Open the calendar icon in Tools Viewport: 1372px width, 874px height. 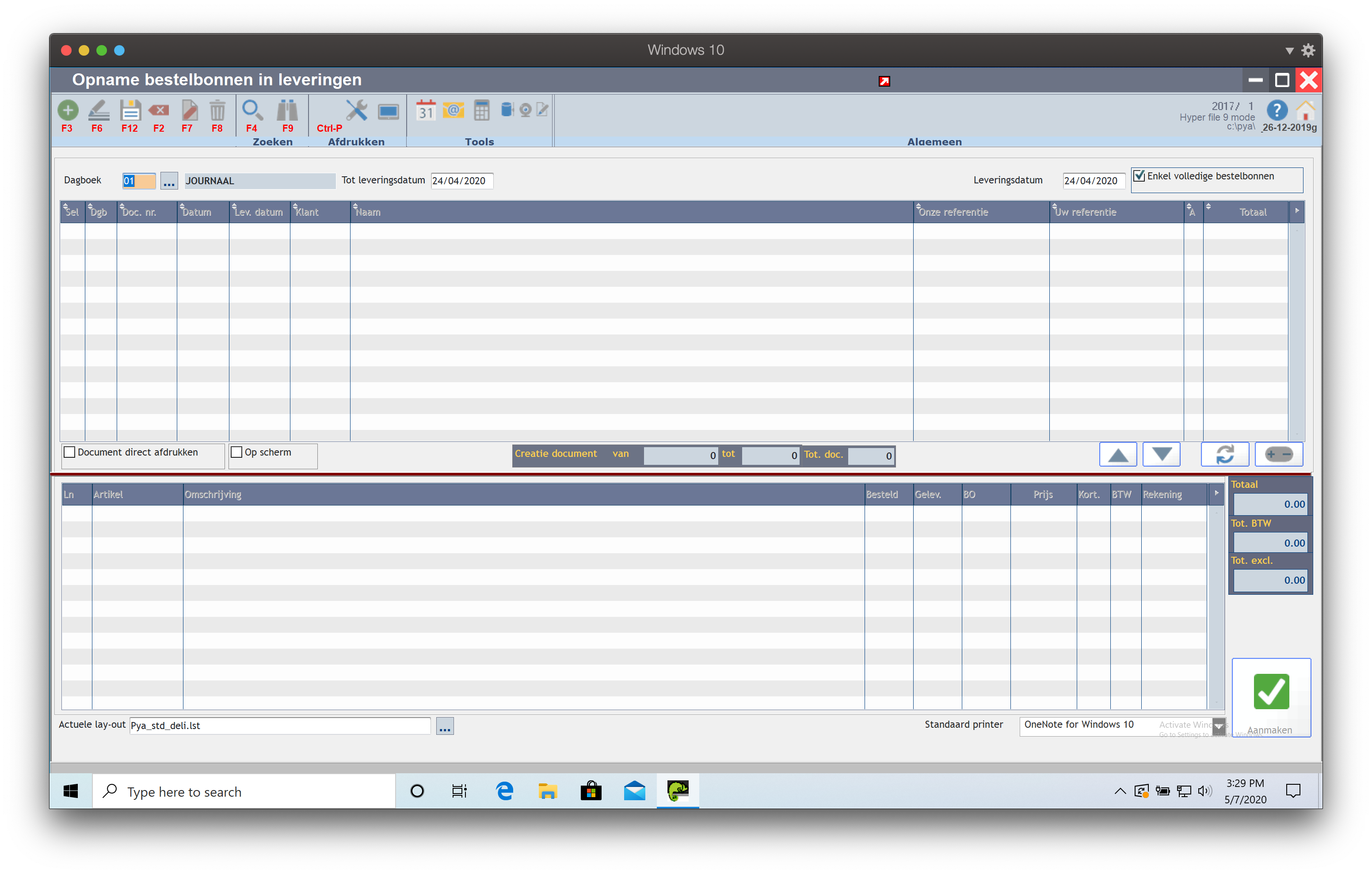coord(426,110)
